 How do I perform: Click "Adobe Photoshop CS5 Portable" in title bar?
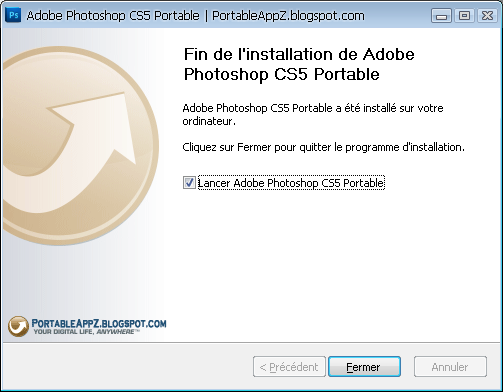113,16
